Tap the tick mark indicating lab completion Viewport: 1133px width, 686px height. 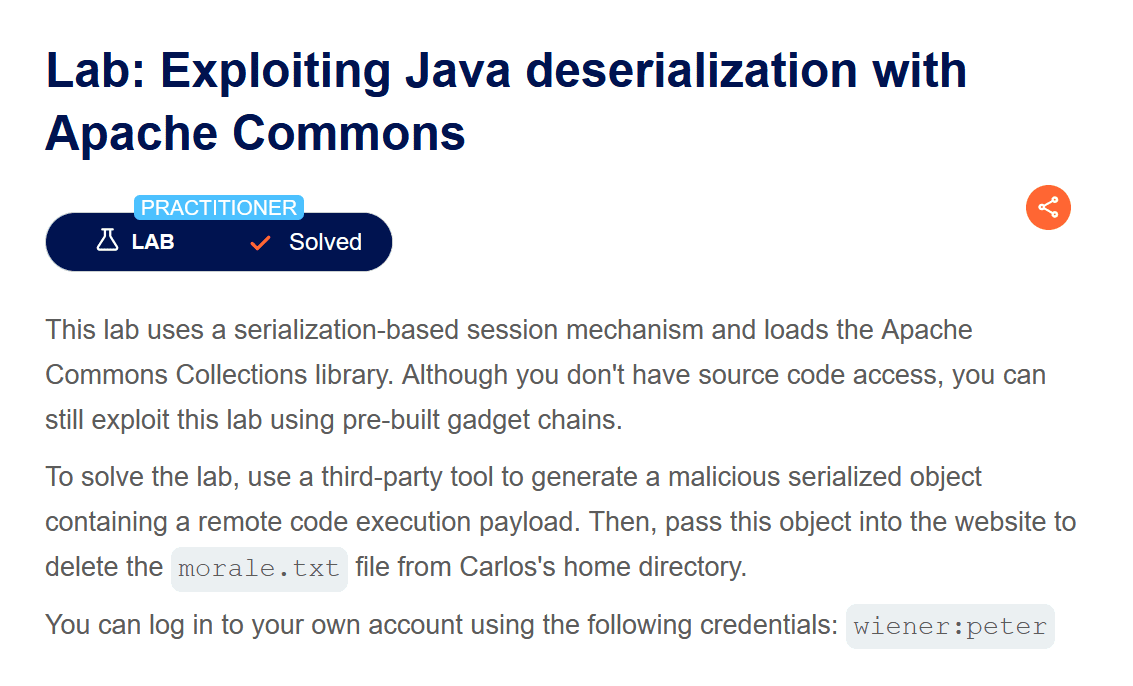[260, 240]
